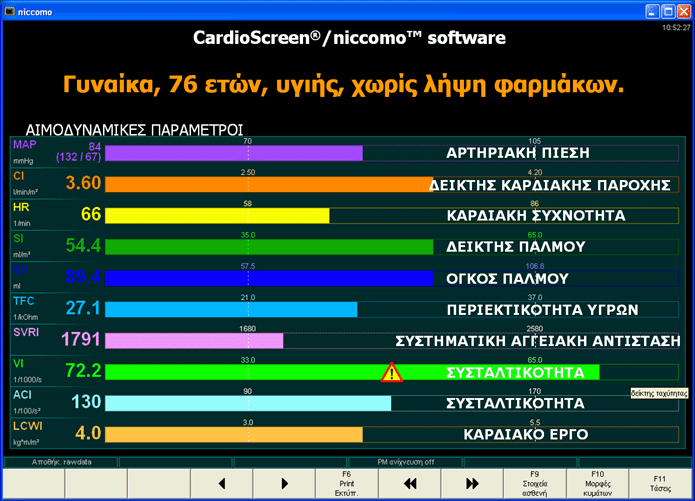Click the LCWI value 4.0
Screen dimensions: 695x501
coord(88,433)
